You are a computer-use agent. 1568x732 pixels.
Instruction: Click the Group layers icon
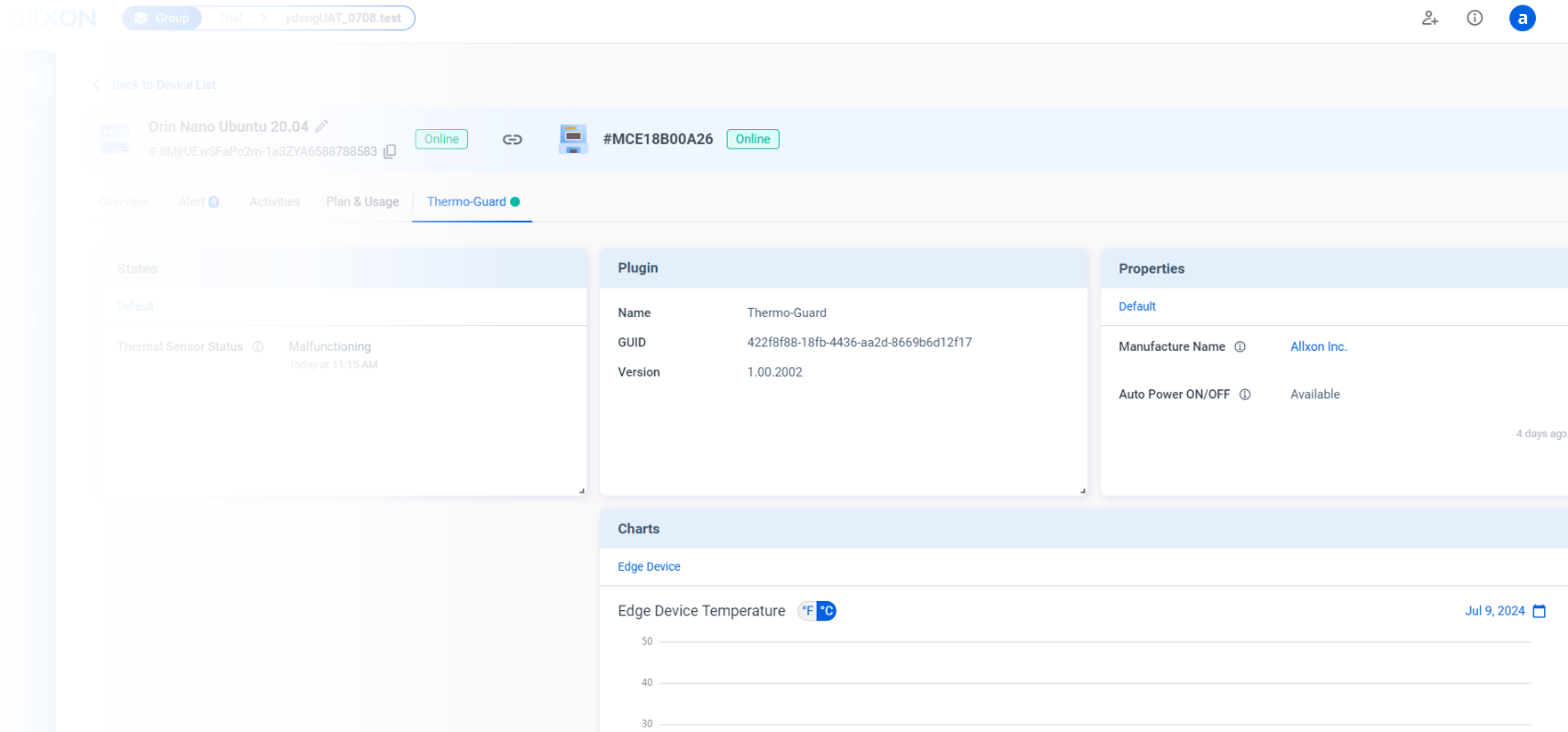pyautogui.click(x=141, y=18)
